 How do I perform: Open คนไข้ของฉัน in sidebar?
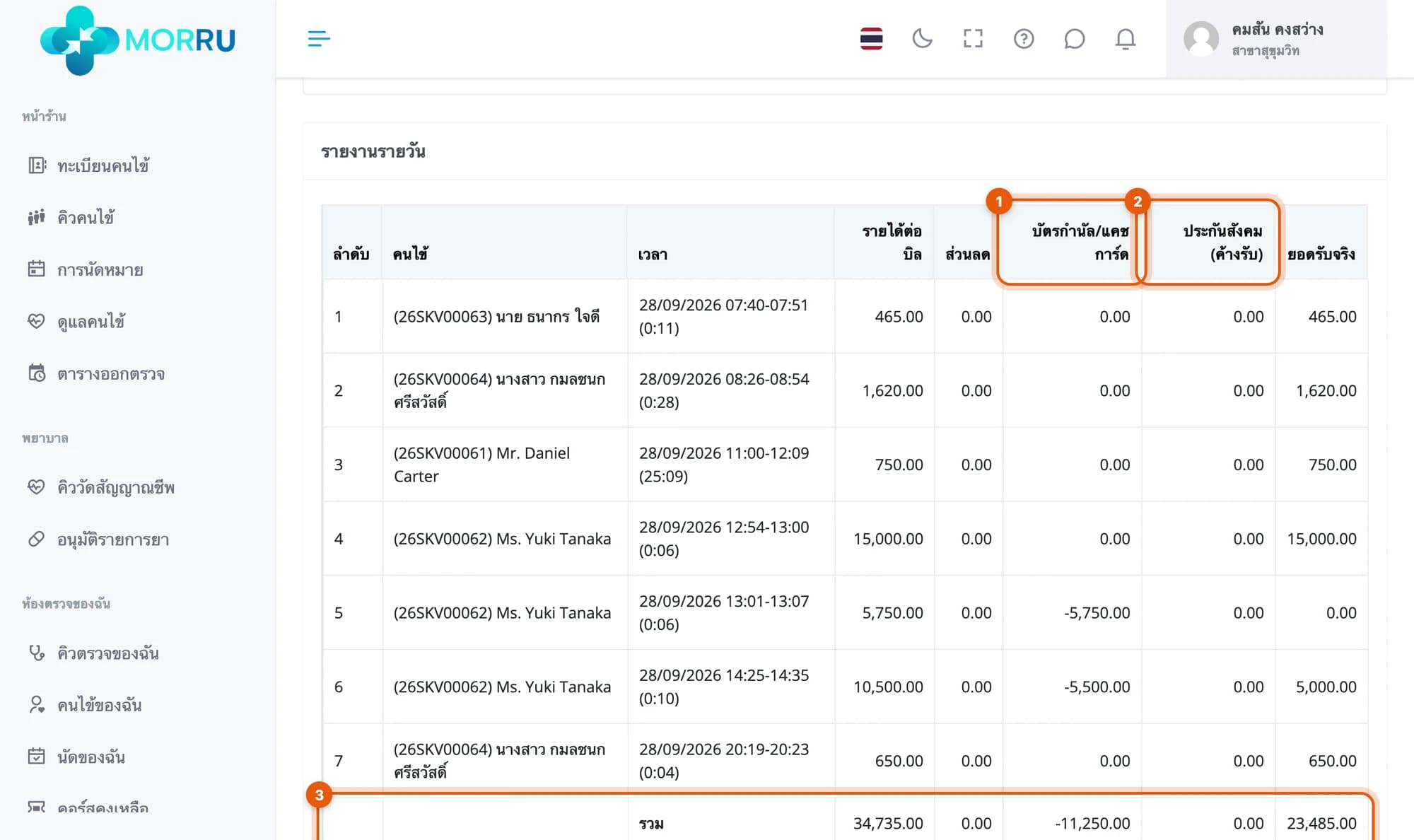point(99,705)
